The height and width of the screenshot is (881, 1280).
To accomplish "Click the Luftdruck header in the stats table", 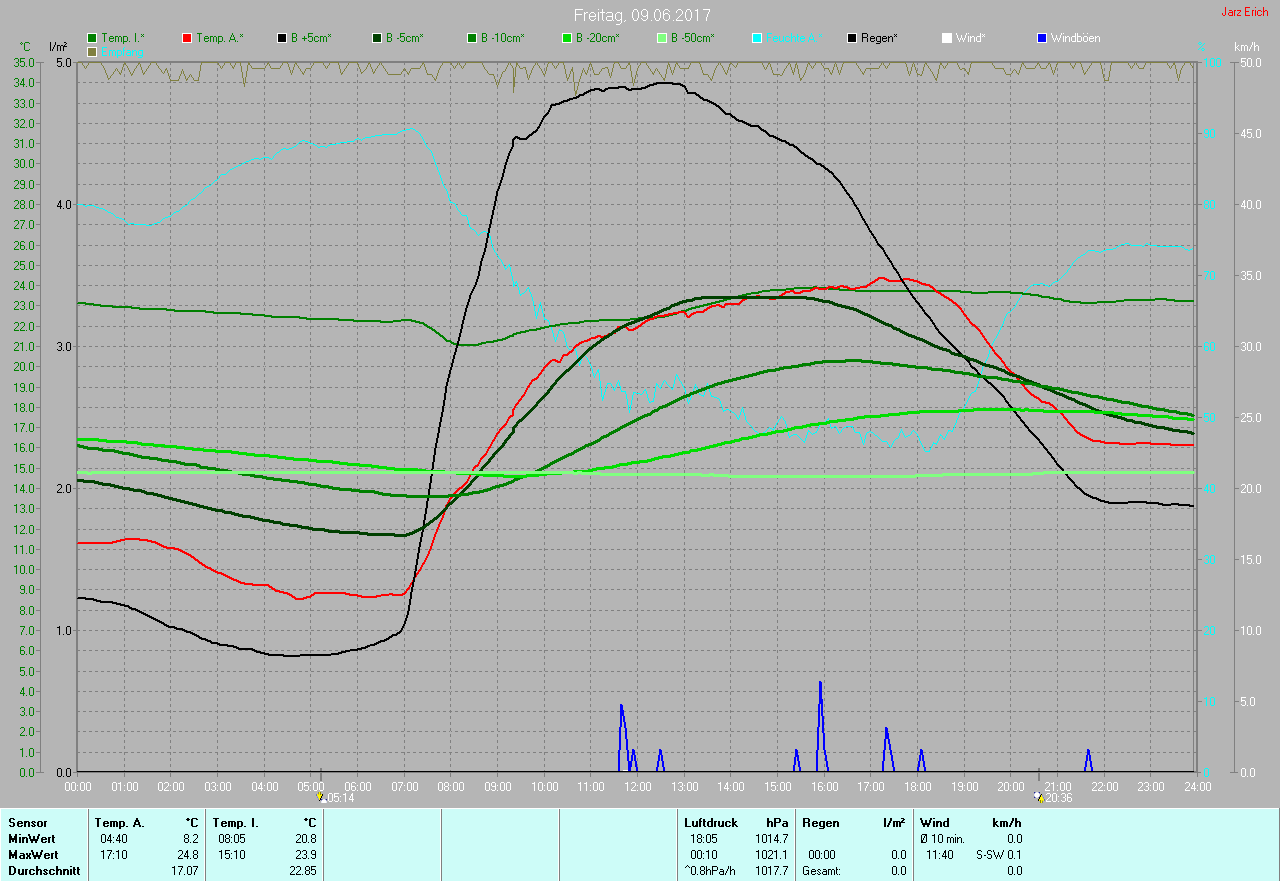I will point(710,822).
